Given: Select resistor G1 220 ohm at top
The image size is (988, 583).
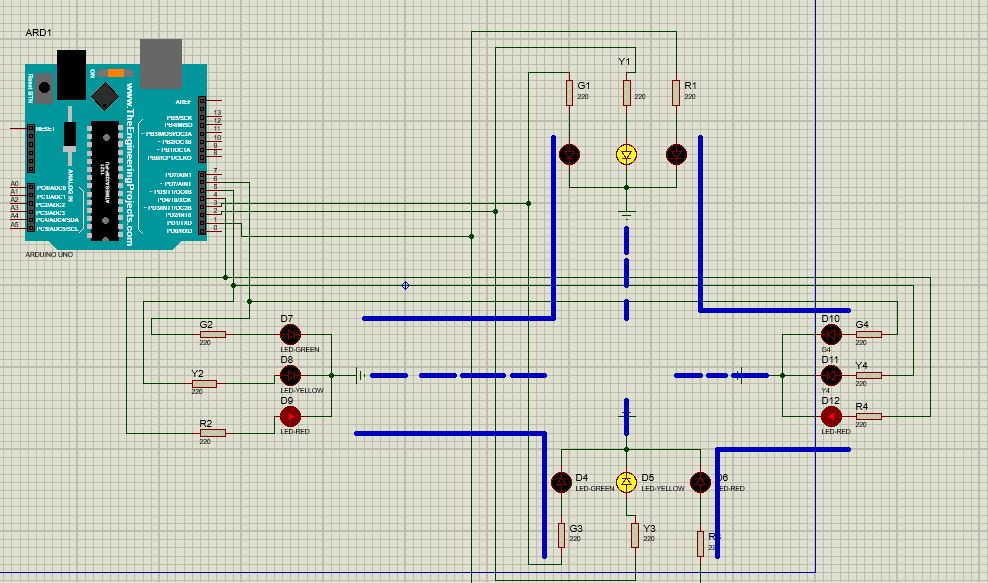Looking at the screenshot, I should pos(570,95).
